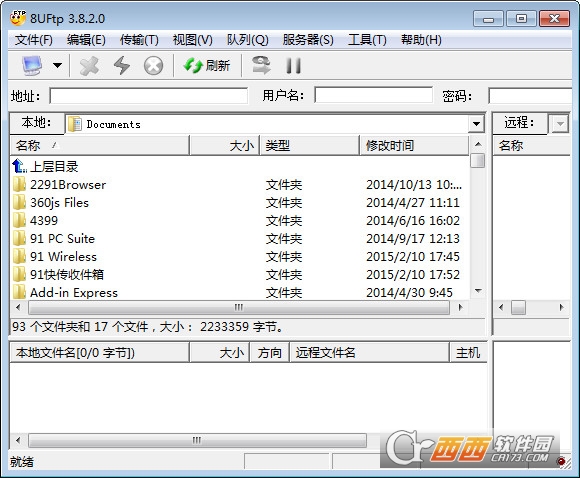Expand the local Documents path dropdown
The image size is (580, 478).
click(476, 124)
